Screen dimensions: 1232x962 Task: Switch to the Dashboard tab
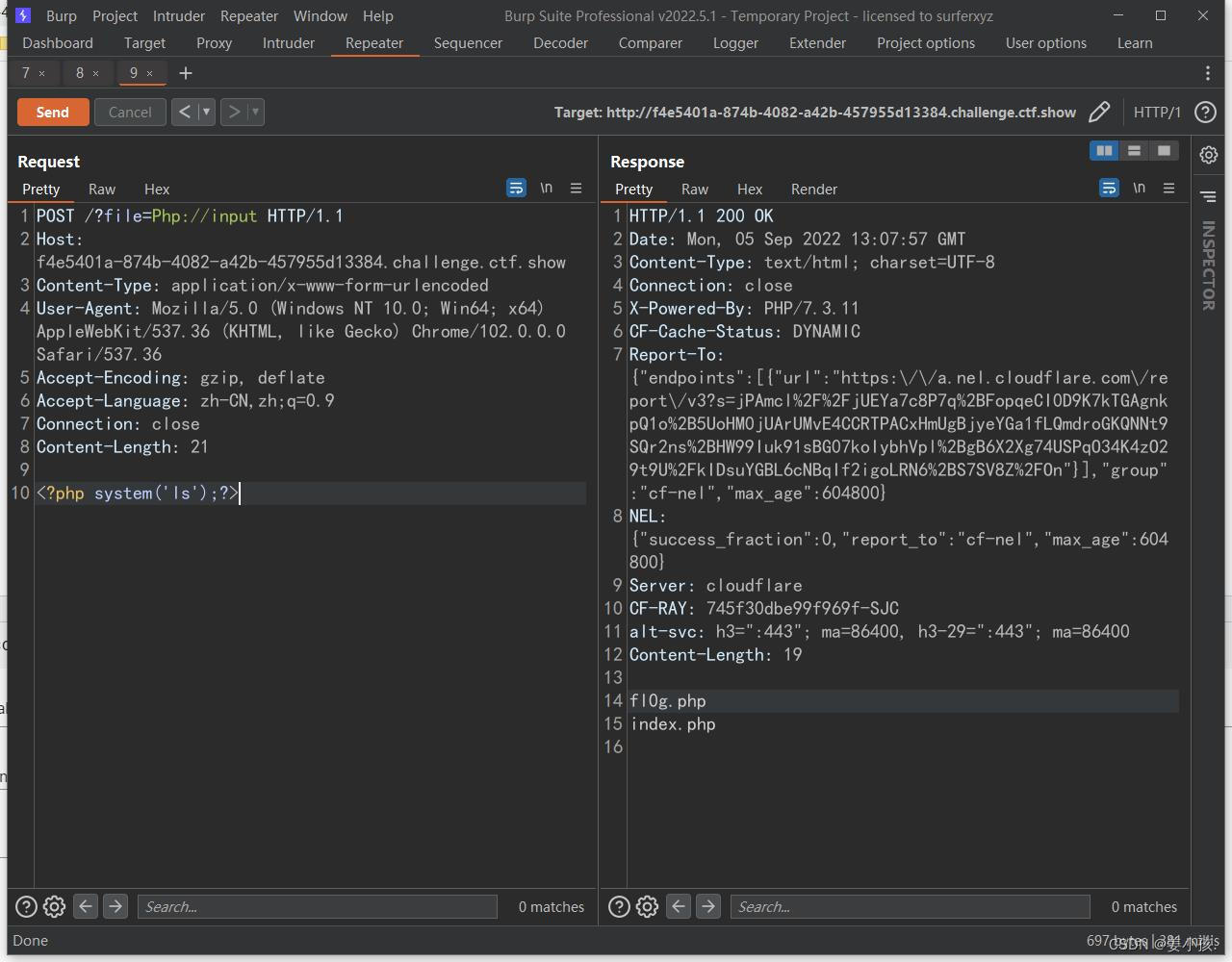58,43
